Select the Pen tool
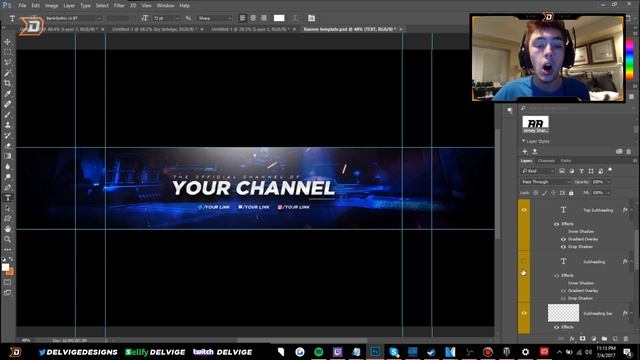This screenshot has width=640, height=360. click(7, 187)
